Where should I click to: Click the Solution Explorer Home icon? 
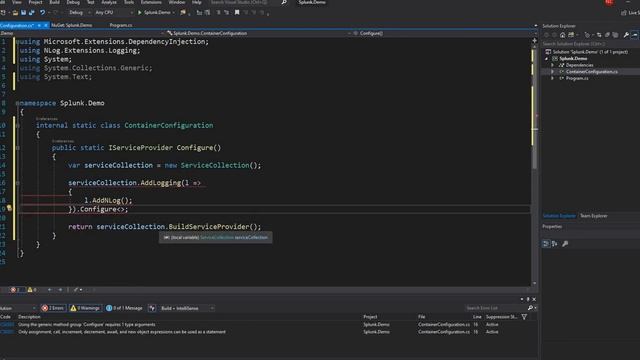562,35
